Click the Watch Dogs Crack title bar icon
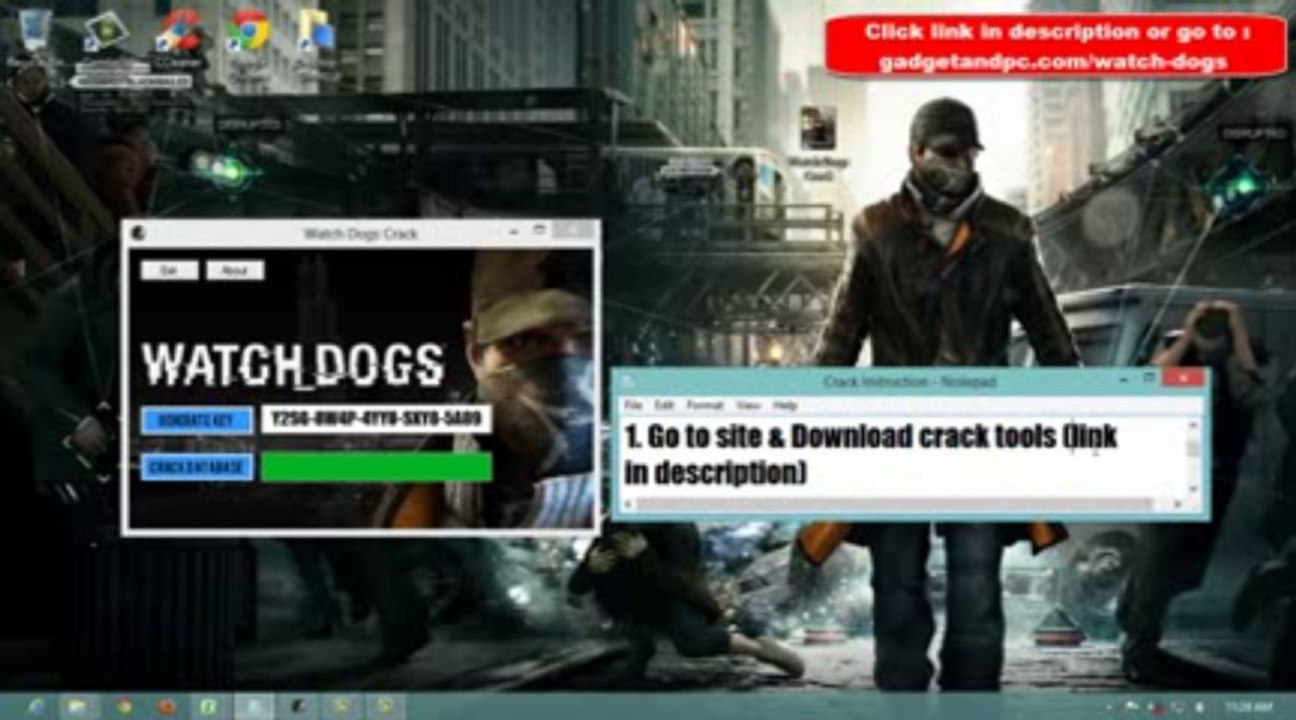The height and width of the screenshot is (720, 1296). [x=138, y=234]
